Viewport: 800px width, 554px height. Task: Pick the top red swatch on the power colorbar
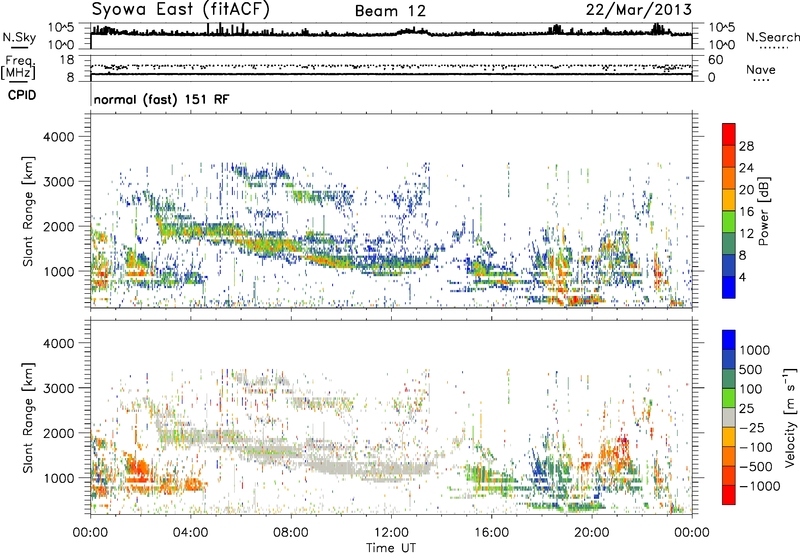tap(729, 134)
